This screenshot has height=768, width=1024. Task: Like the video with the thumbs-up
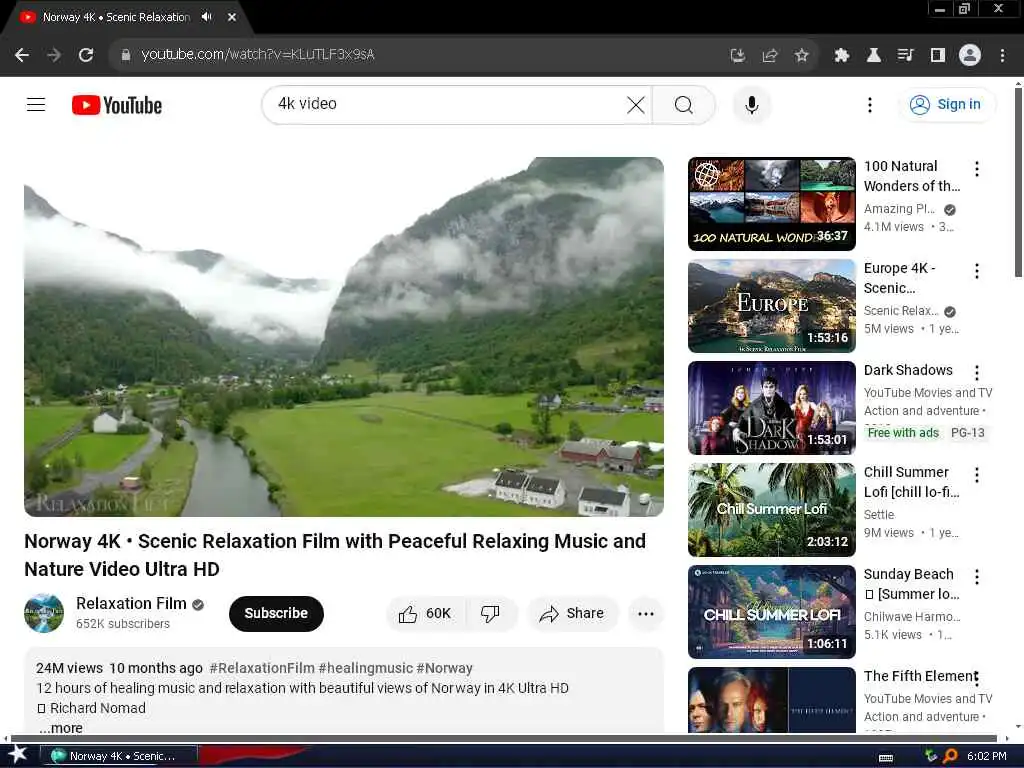click(426, 613)
